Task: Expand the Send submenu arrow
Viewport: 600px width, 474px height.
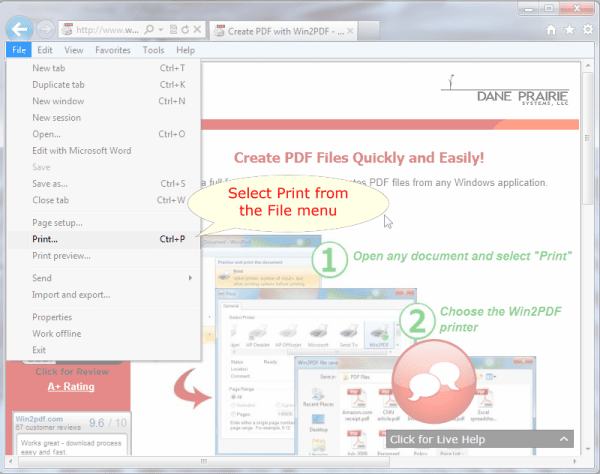Action: point(190,278)
